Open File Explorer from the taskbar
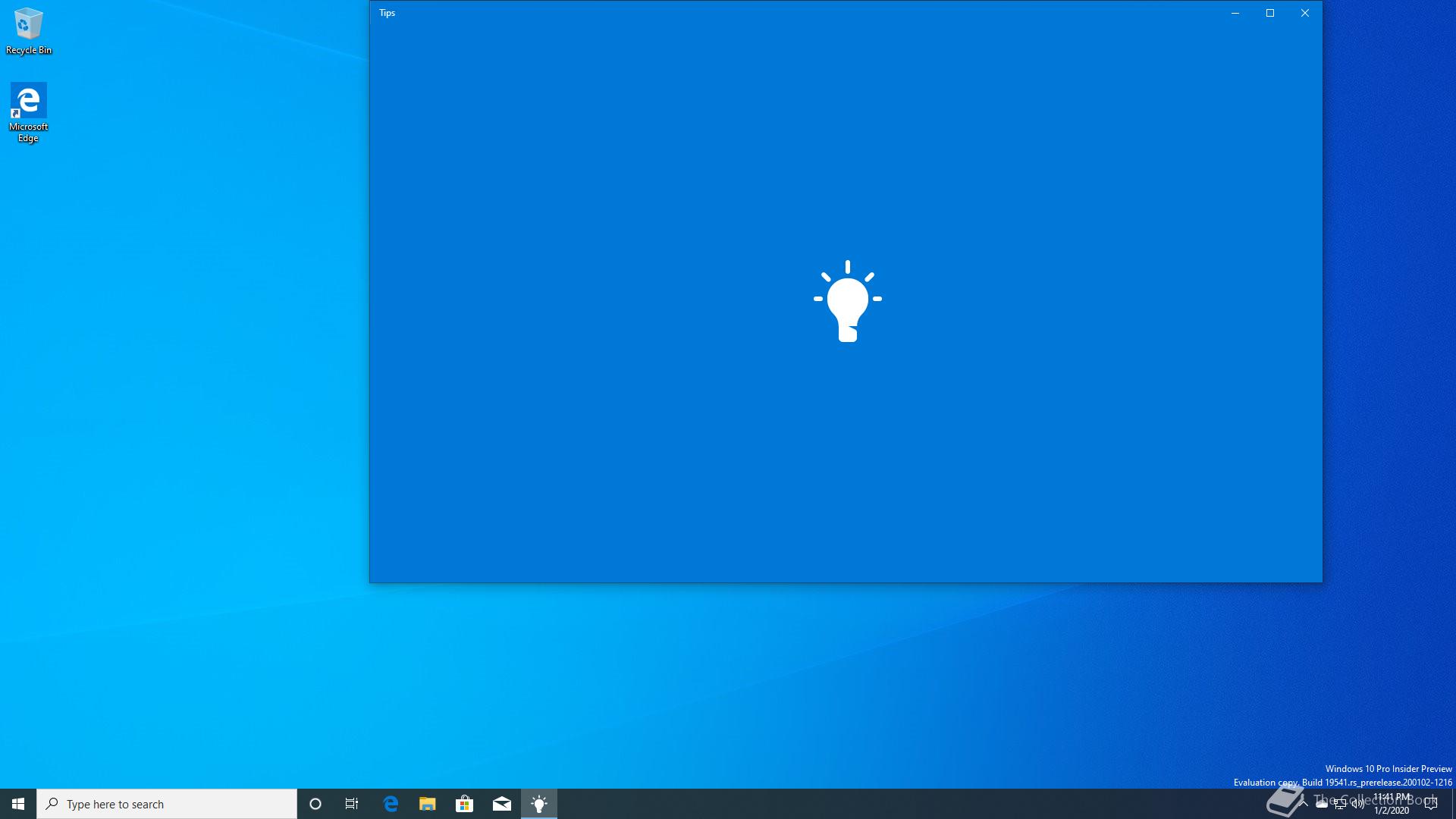 tap(428, 804)
